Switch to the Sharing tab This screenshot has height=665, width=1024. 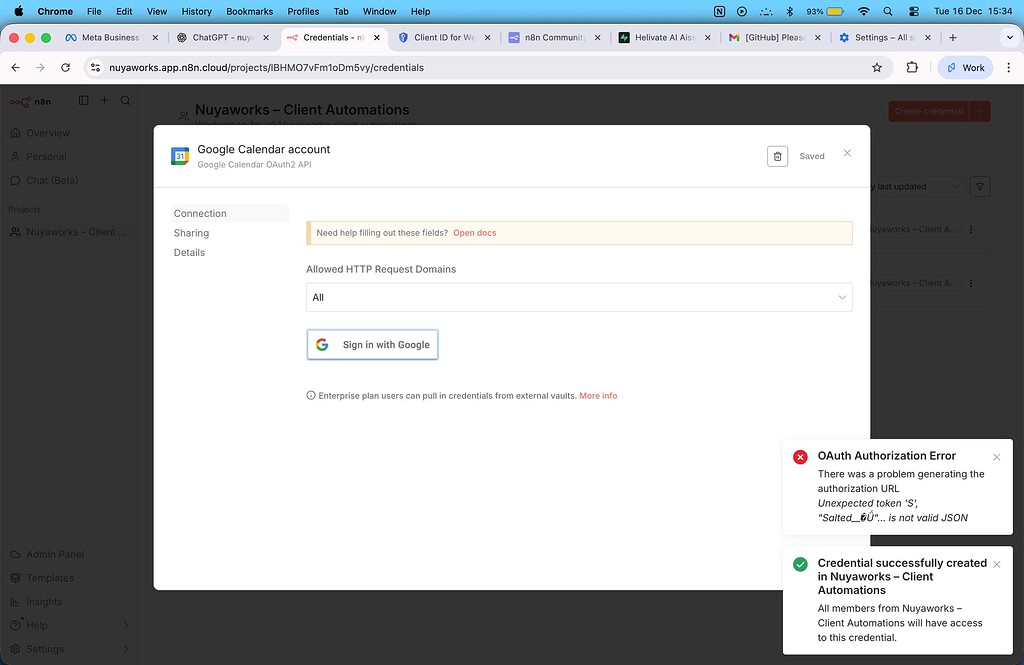(x=191, y=232)
